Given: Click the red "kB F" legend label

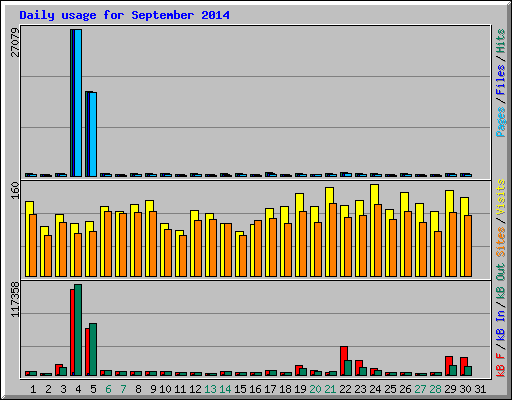Looking at the screenshot, I should tap(501, 365).
